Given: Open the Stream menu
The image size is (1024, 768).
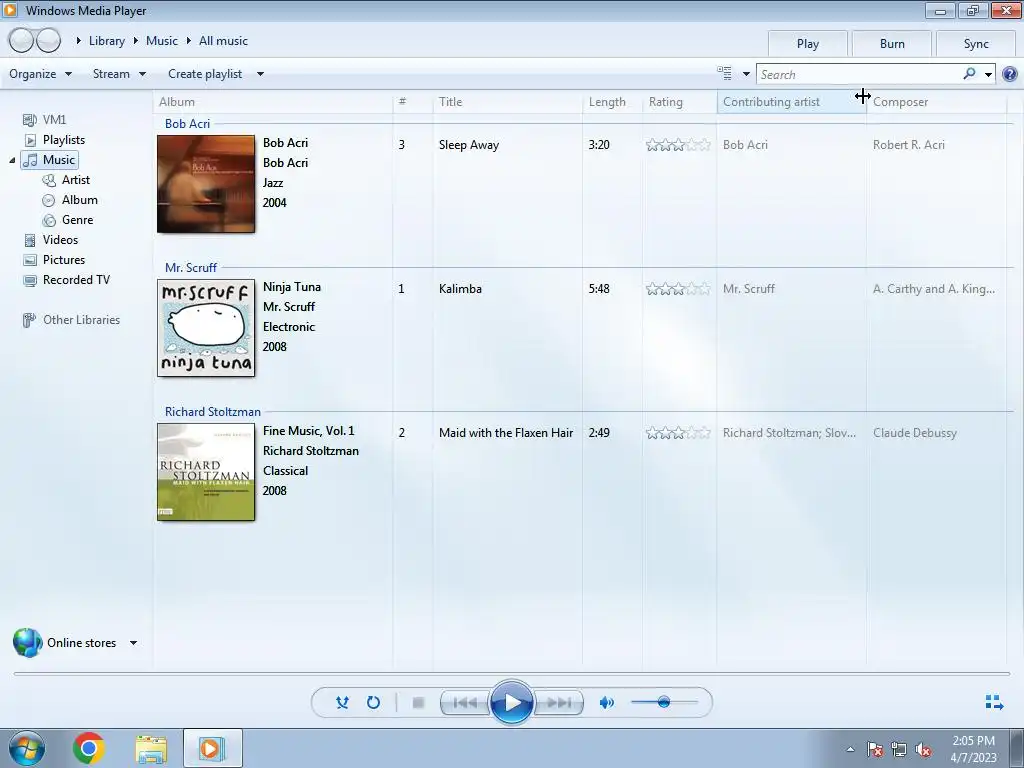Looking at the screenshot, I should point(119,74).
